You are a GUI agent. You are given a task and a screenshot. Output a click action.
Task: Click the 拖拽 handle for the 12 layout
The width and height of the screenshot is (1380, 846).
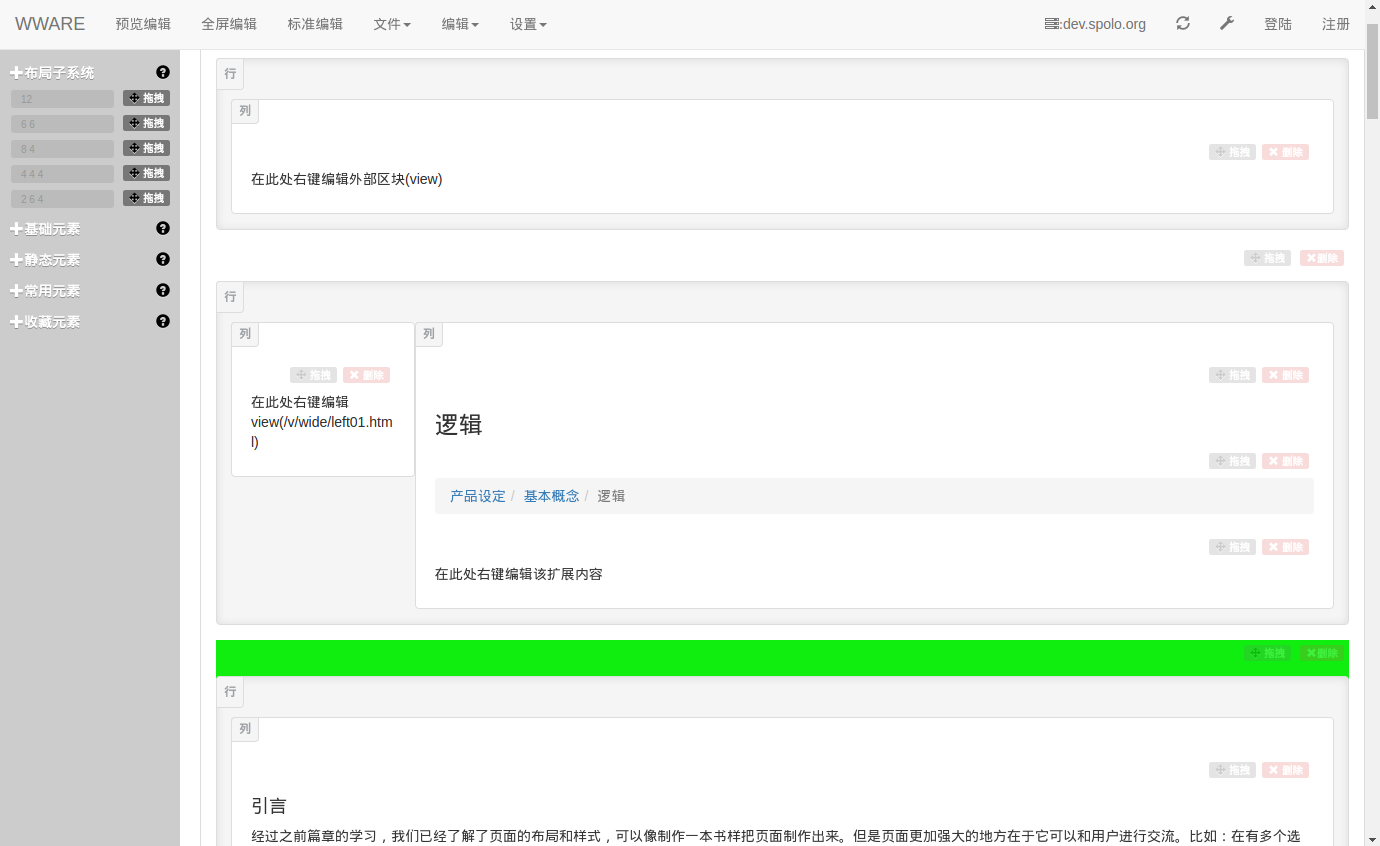click(x=146, y=98)
